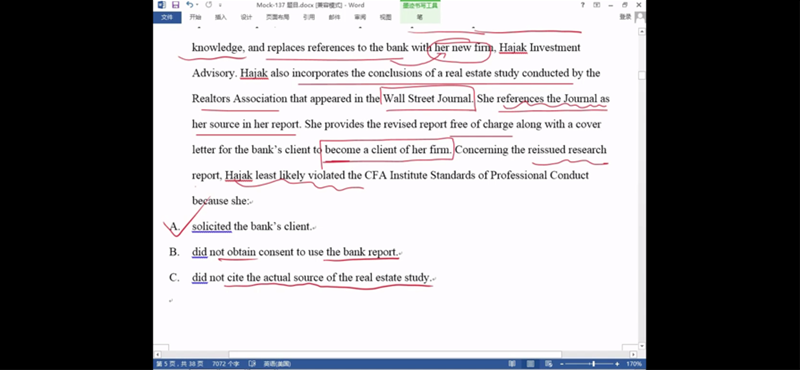The image size is (800, 370).
Task: Click the user account avatar icon
Action: pos(640,17)
